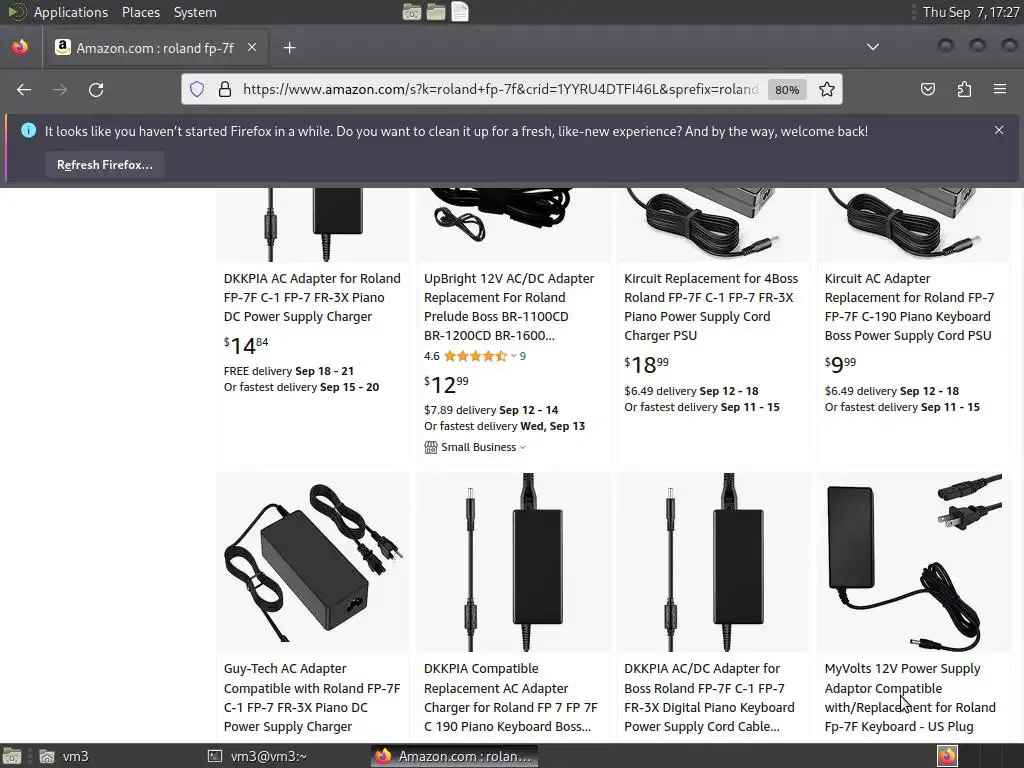Select the Amazon.com : roland fp-7f tab

pyautogui.click(x=155, y=48)
